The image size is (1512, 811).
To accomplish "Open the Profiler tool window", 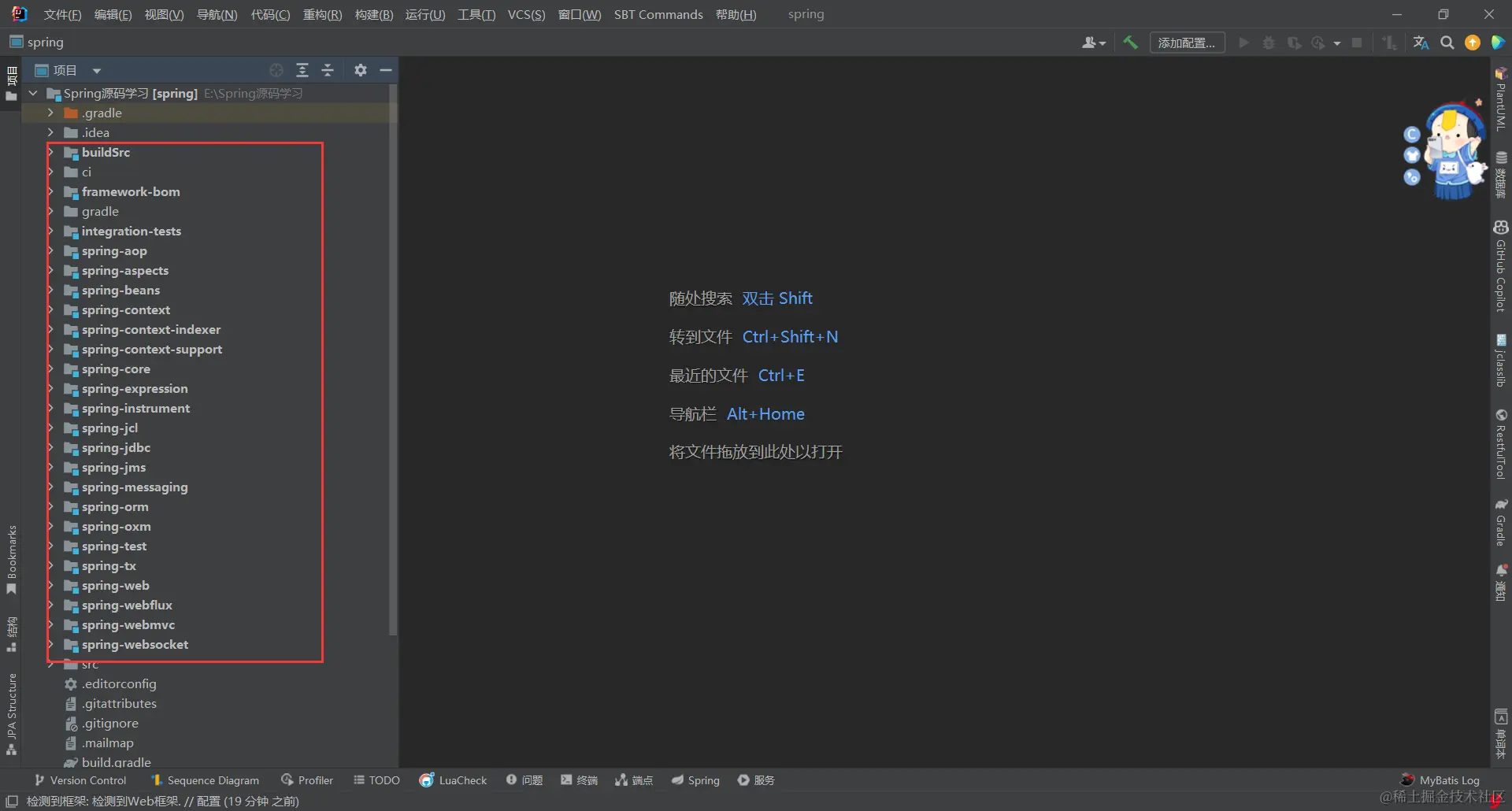I will click(x=307, y=780).
